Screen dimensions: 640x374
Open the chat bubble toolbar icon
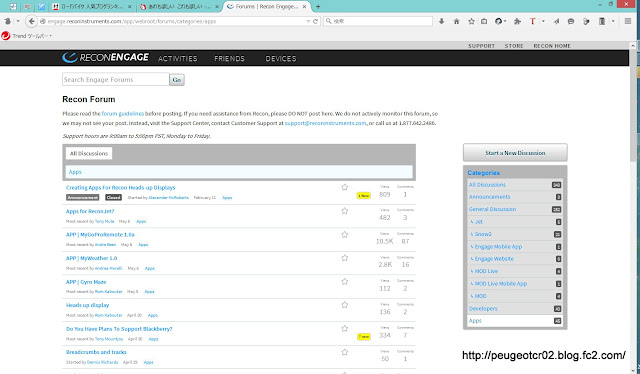click(571, 21)
